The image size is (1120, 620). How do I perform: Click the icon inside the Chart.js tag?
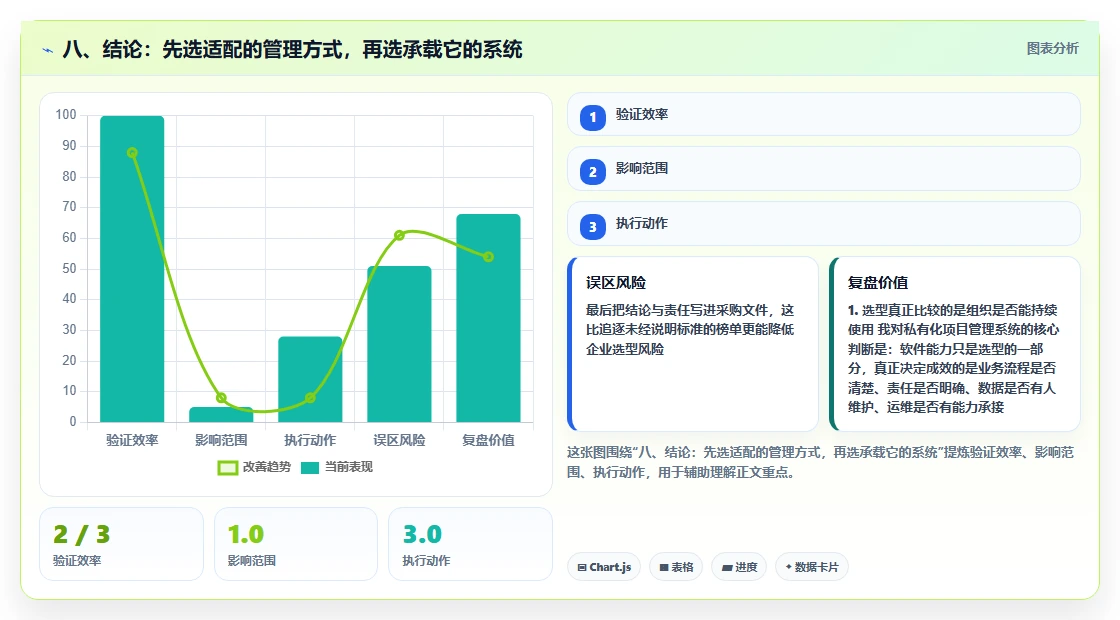pyautogui.click(x=582, y=567)
